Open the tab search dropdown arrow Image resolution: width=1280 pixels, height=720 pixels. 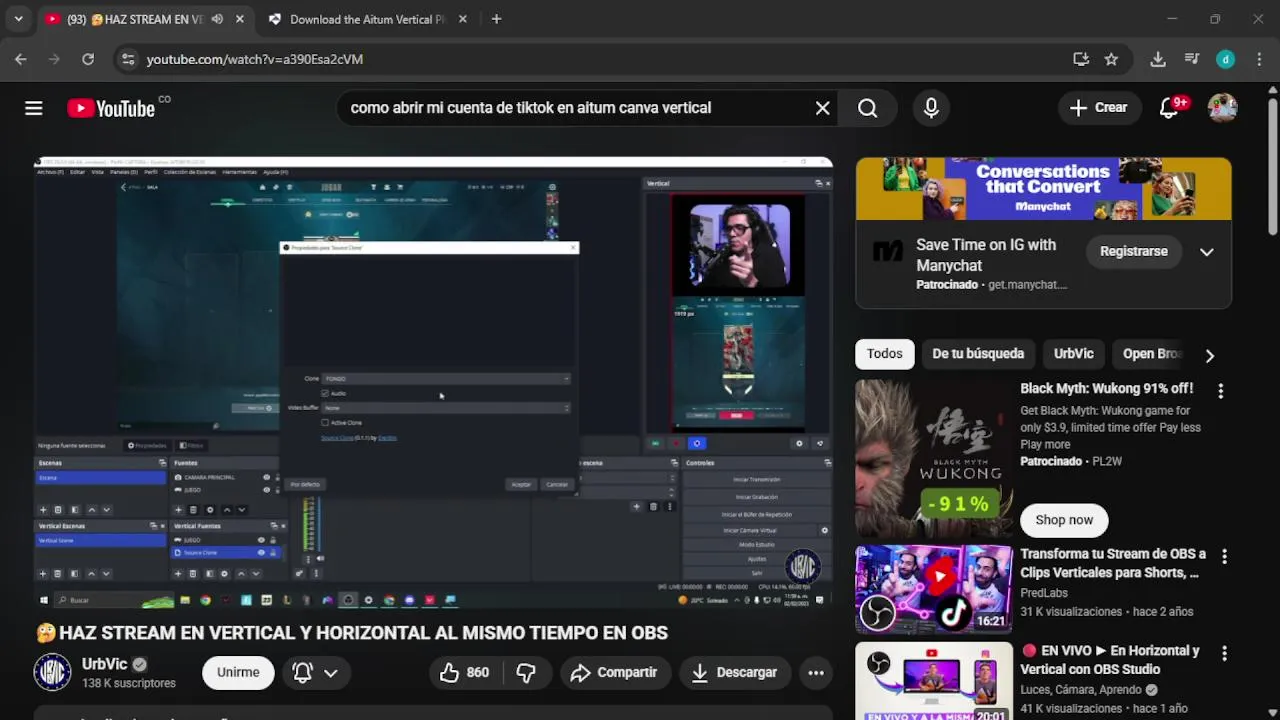18,19
